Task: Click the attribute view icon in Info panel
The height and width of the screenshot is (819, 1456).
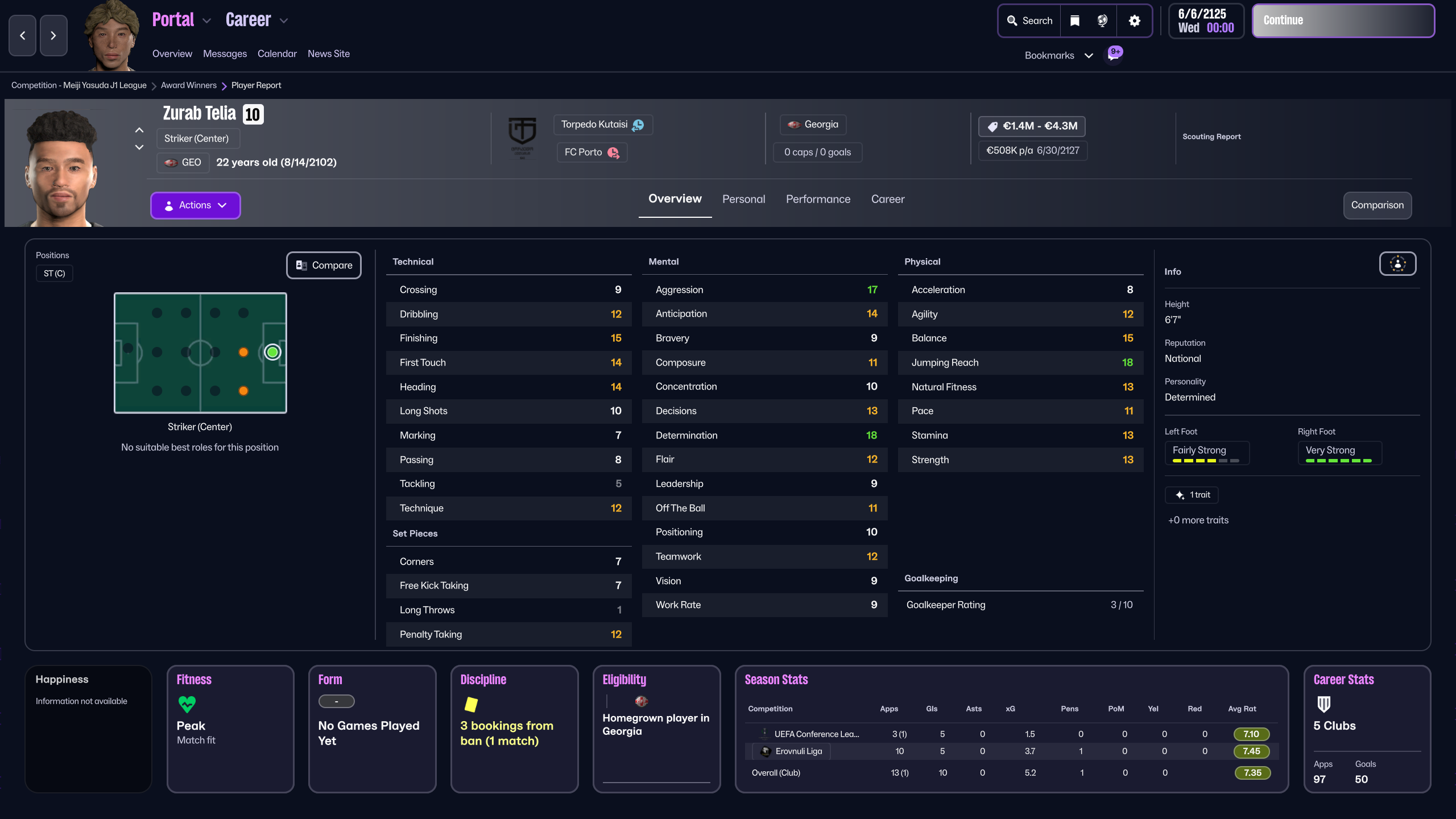Action: click(x=1397, y=264)
